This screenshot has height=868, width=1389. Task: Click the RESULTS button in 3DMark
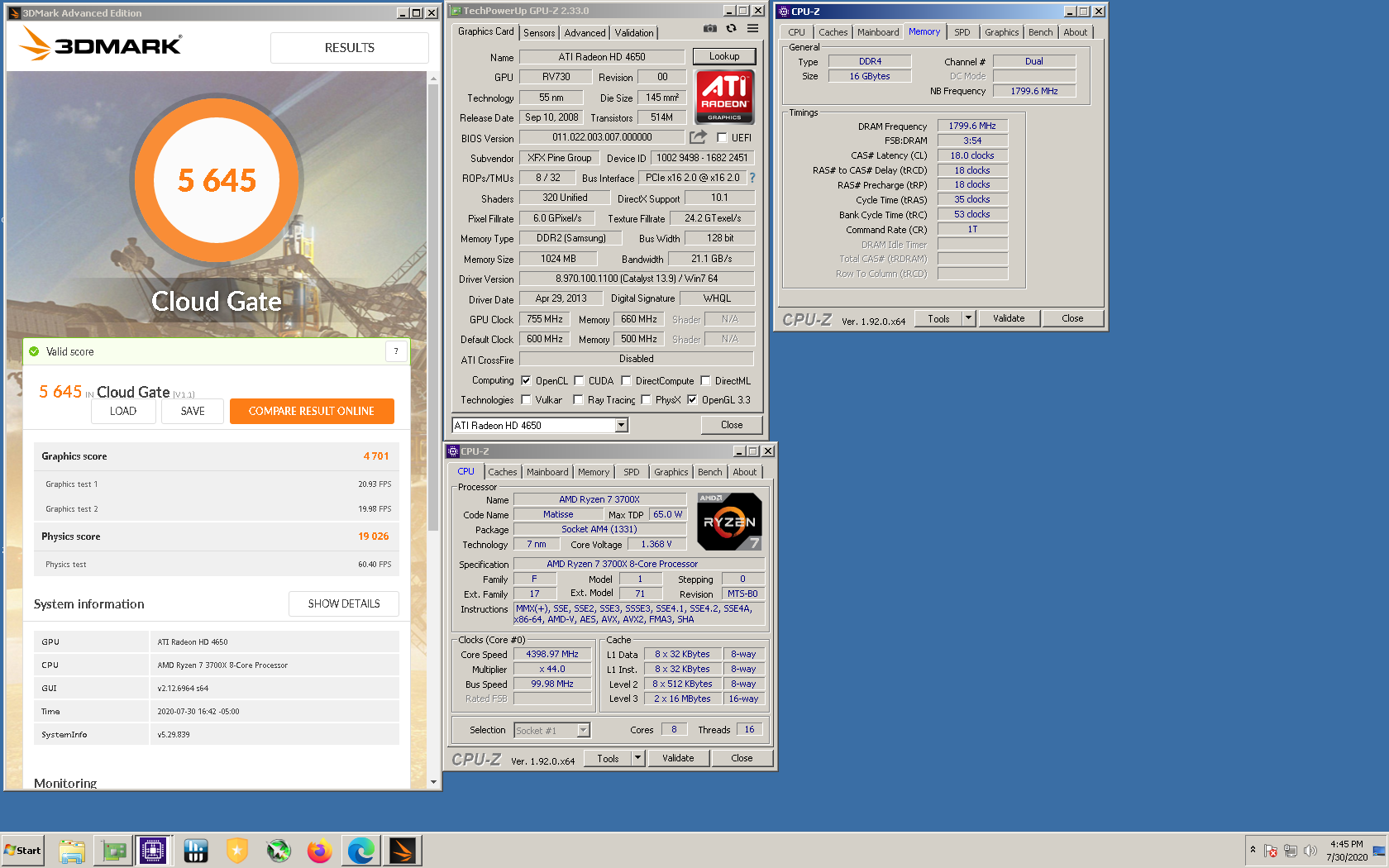click(x=350, y=48)
